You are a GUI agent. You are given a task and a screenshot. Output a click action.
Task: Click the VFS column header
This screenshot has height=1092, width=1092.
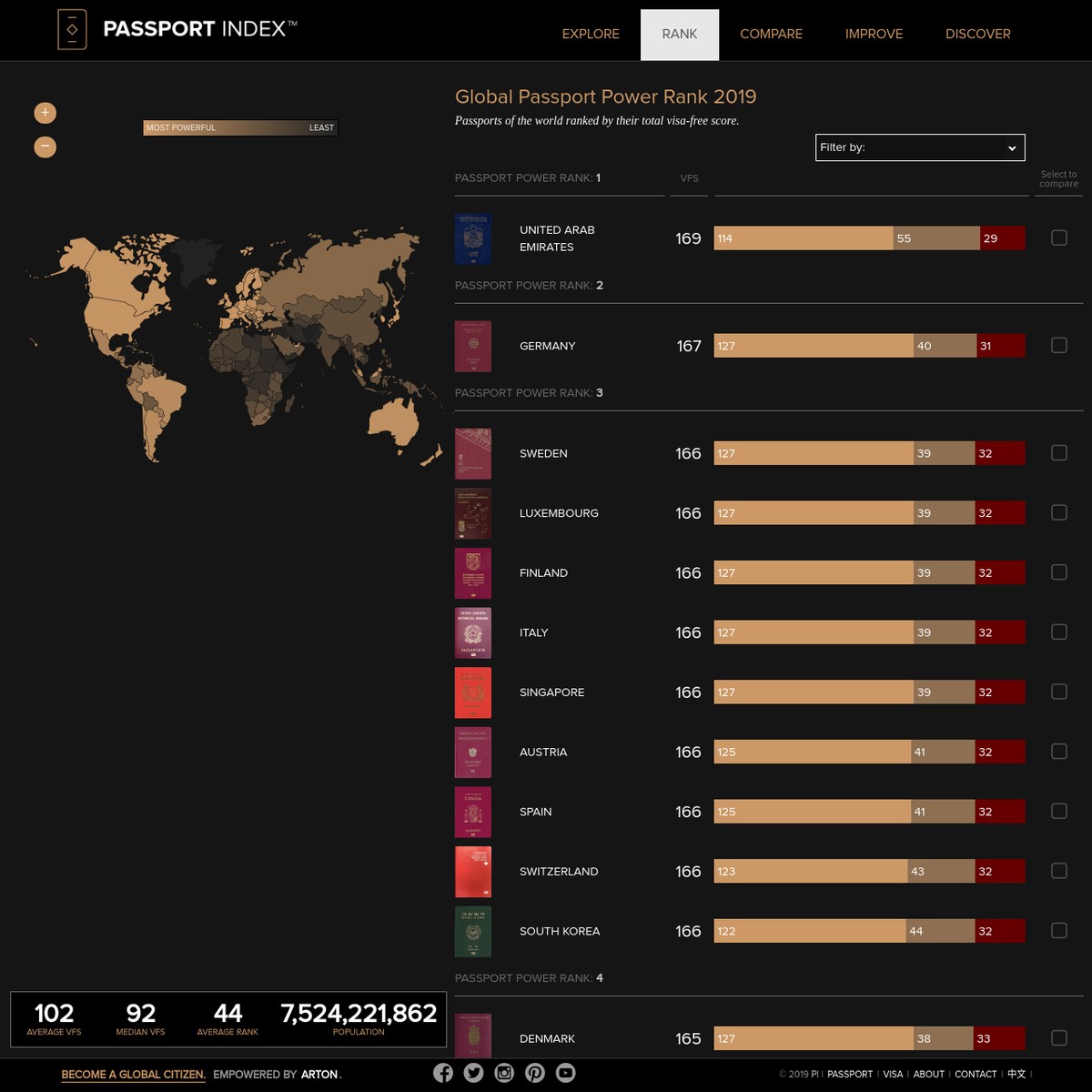[690, 178]
